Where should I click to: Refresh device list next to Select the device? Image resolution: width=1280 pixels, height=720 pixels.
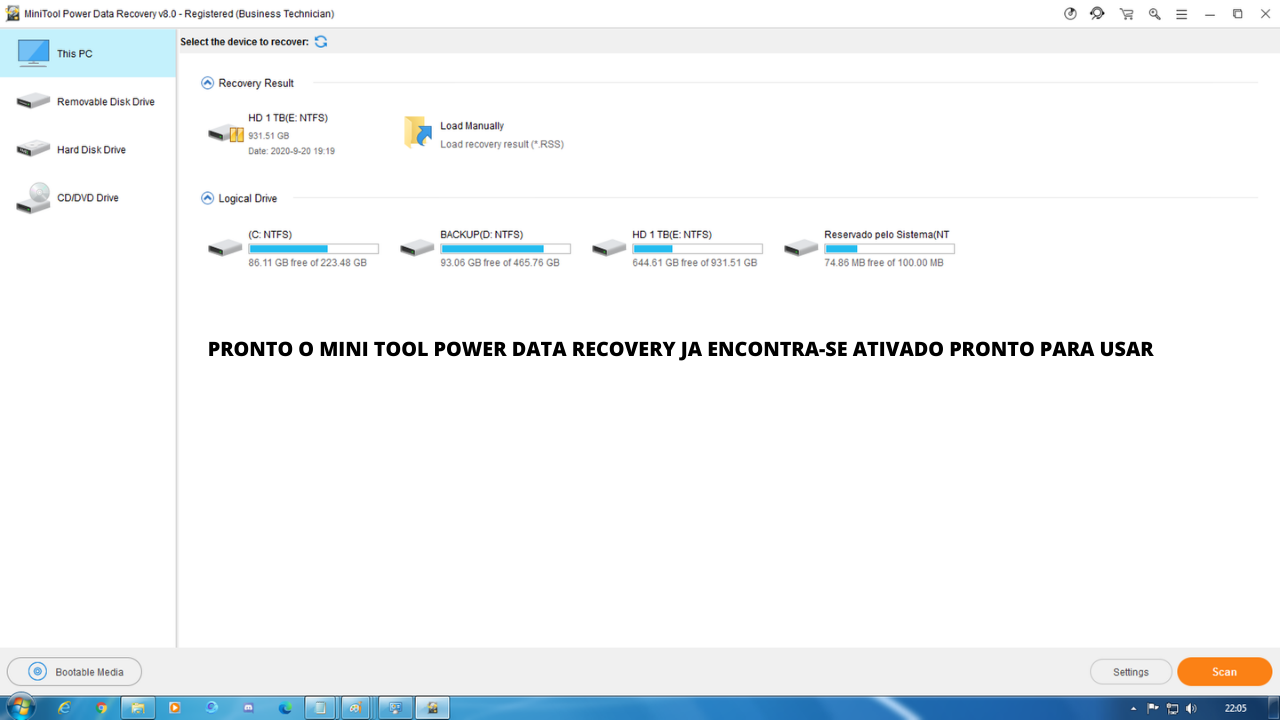pos(321,42)
